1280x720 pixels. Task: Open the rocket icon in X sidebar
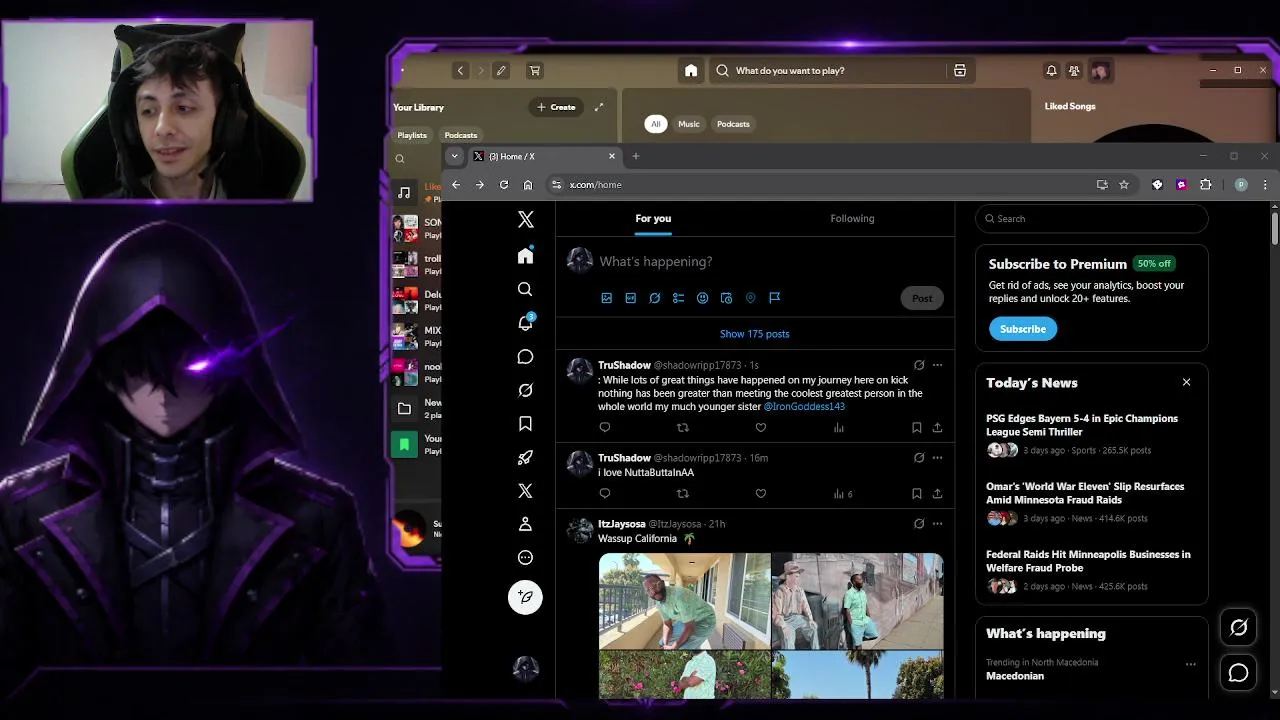pos(525,457)
